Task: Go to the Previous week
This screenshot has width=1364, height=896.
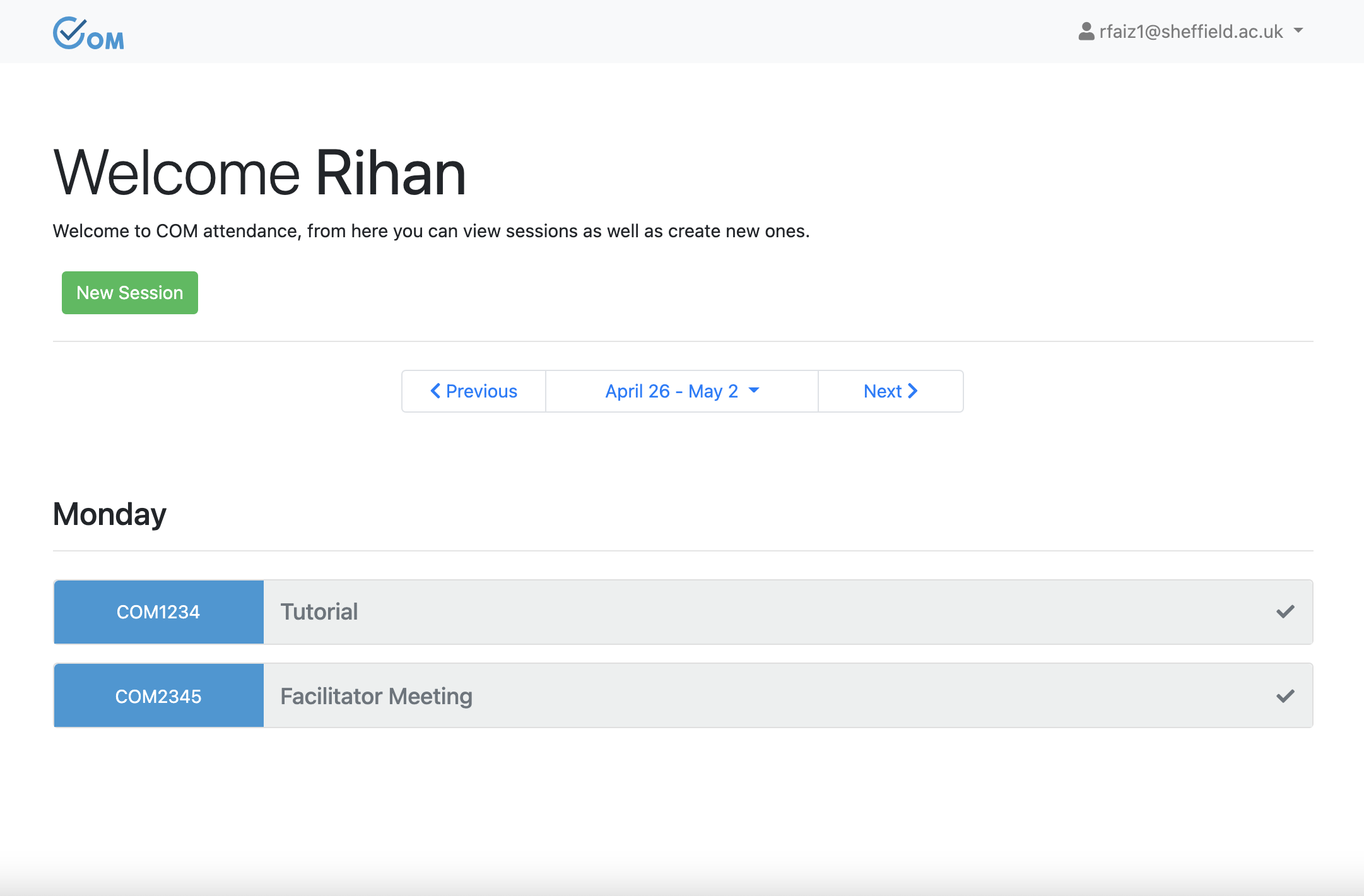Action: click(474, 391)
